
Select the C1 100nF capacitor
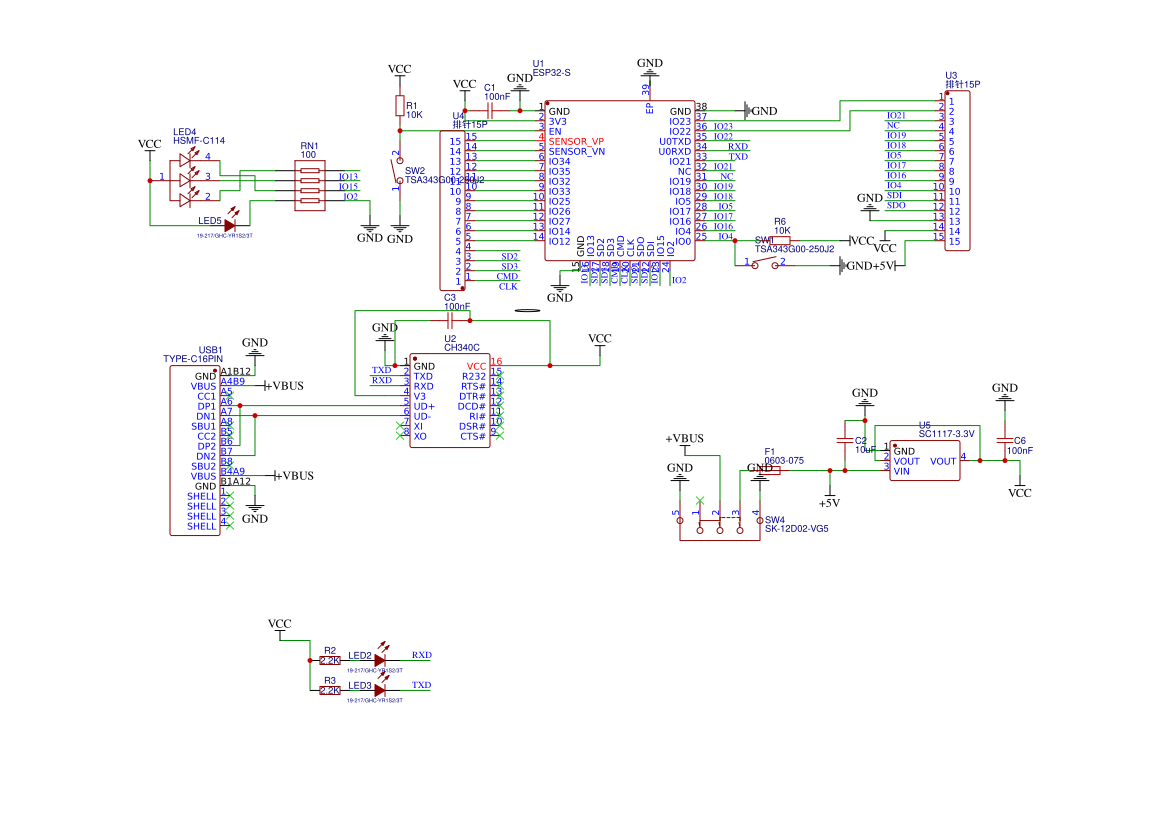click(490, 110)
